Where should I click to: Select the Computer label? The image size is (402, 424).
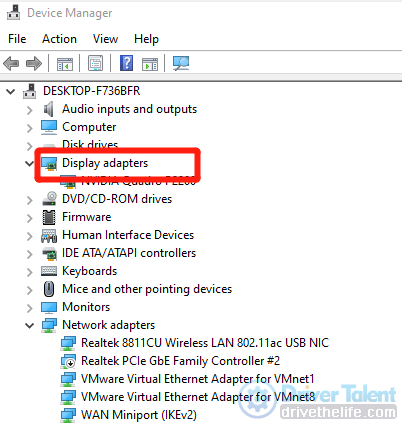89,127
